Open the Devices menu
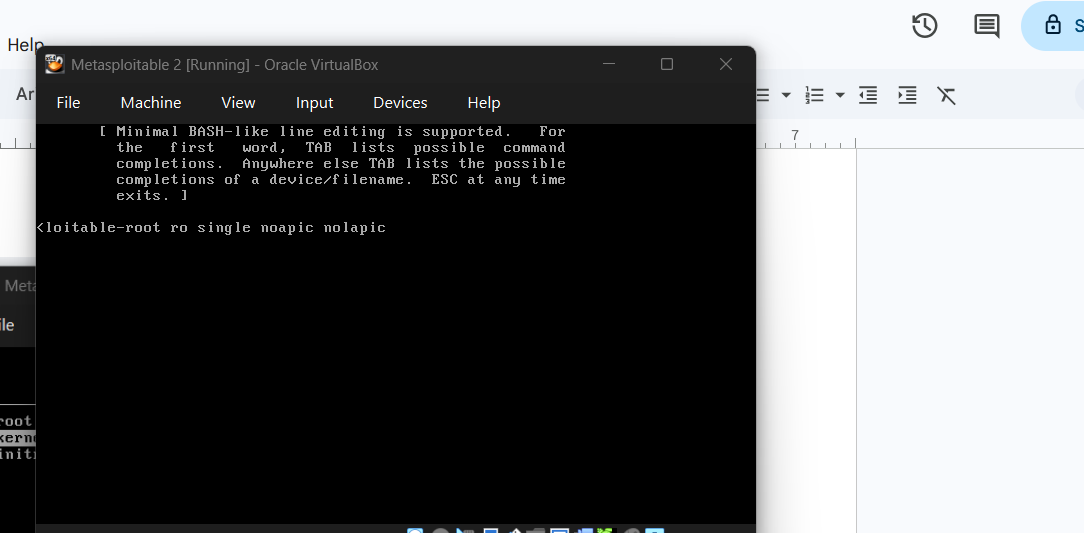 [400, 103]
